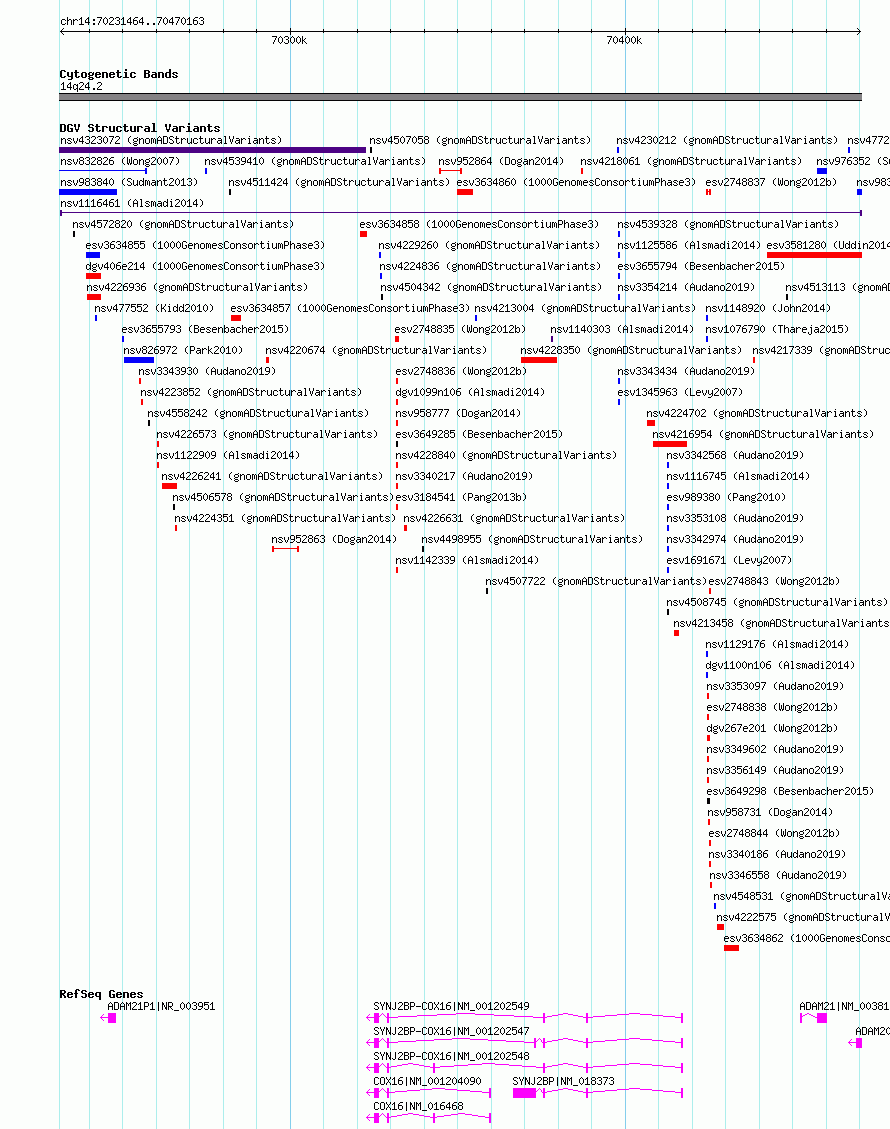Click the blue bar under nsv983840
The height and width of the screenshot is (1129, 890).
click(88, 192)
